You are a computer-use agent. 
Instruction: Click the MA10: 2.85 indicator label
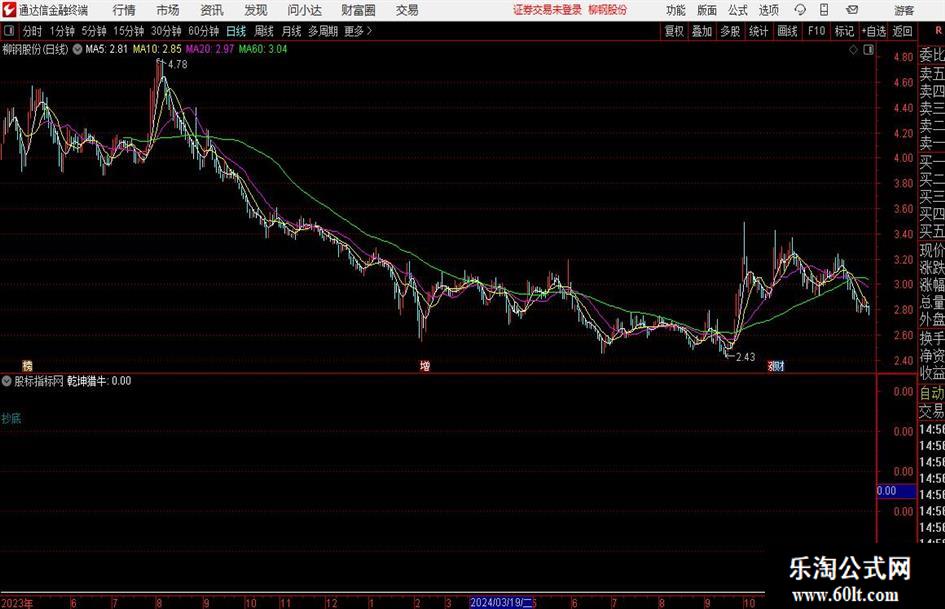[157, 49]
